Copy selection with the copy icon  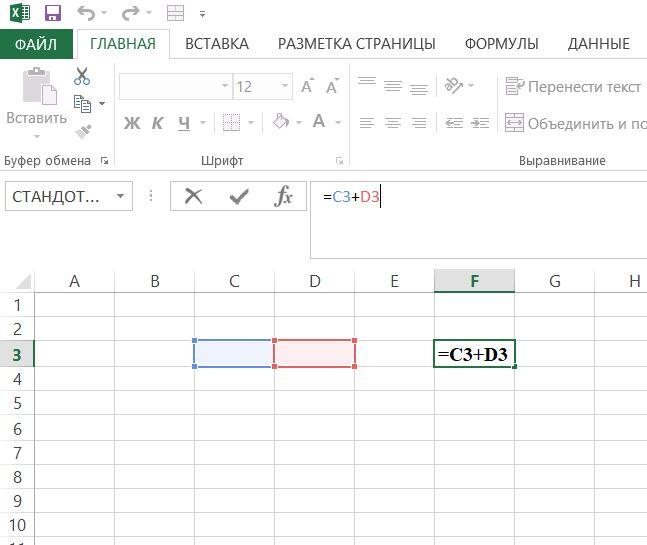82,104
